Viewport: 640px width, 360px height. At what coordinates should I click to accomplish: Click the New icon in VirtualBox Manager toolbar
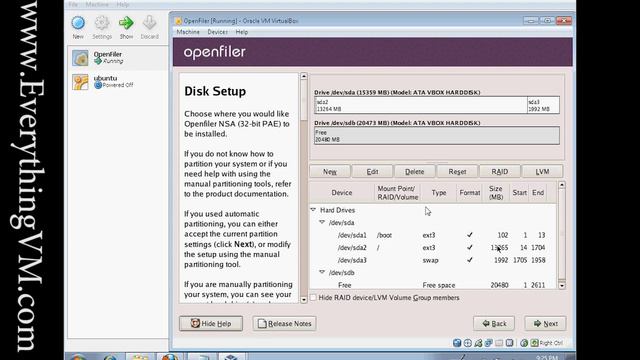[78, 27]
